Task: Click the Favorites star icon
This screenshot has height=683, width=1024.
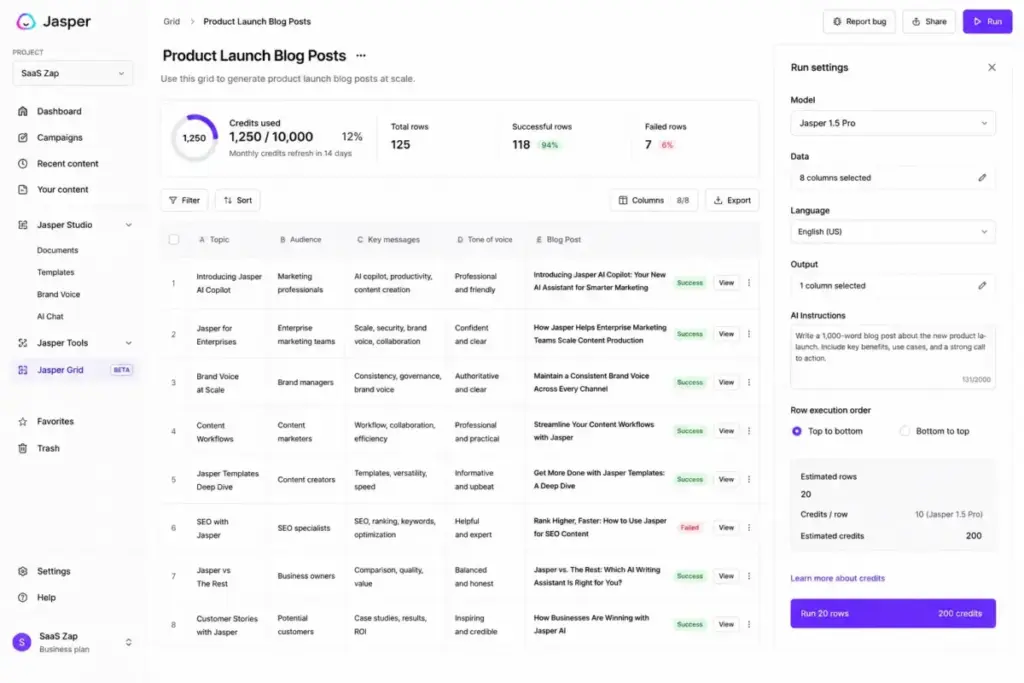Action: pyautogui.click(x=23, y=422)
